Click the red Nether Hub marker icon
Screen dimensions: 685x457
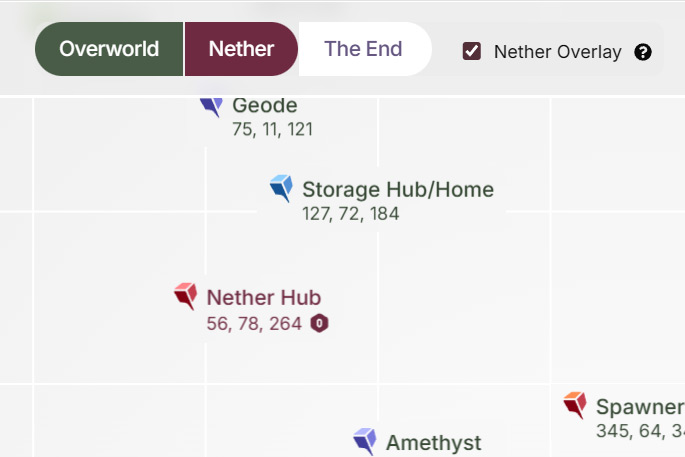[185, 296]
